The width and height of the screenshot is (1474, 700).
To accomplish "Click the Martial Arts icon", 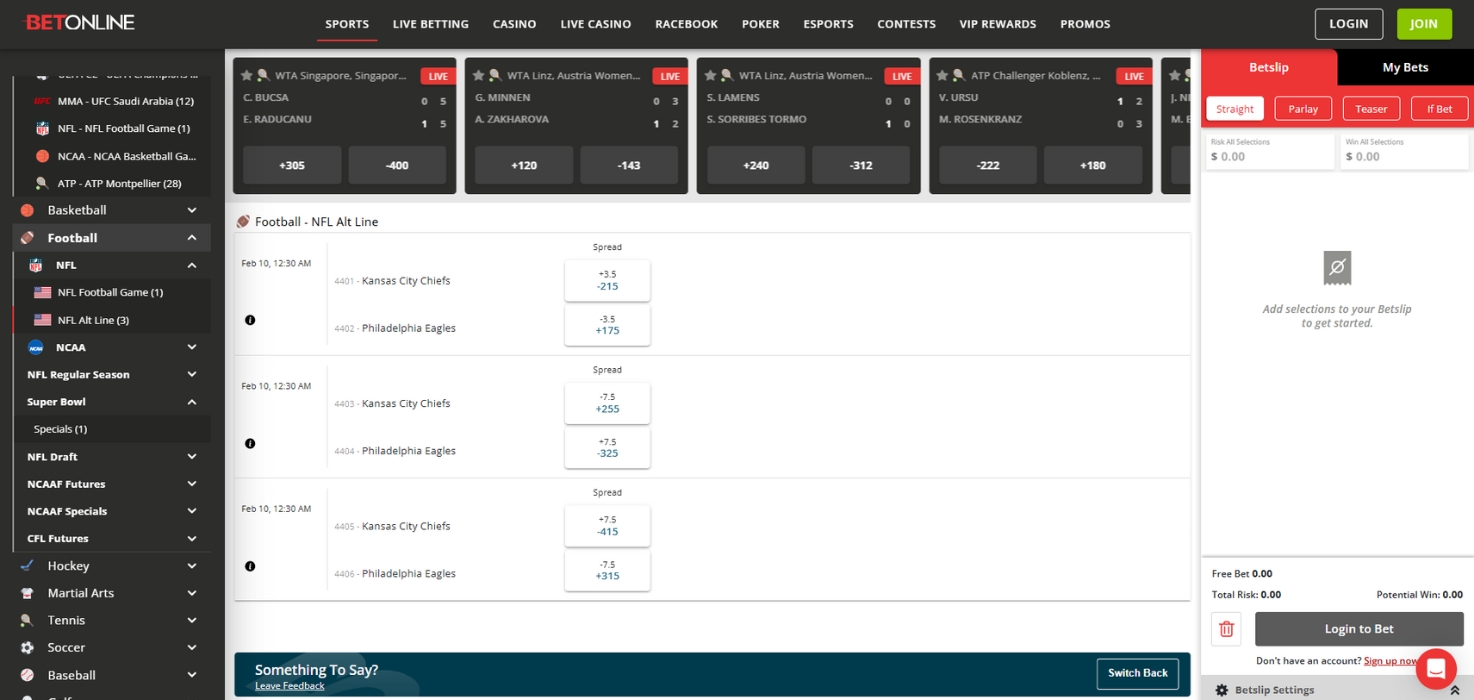I will (x=27, y=593).
